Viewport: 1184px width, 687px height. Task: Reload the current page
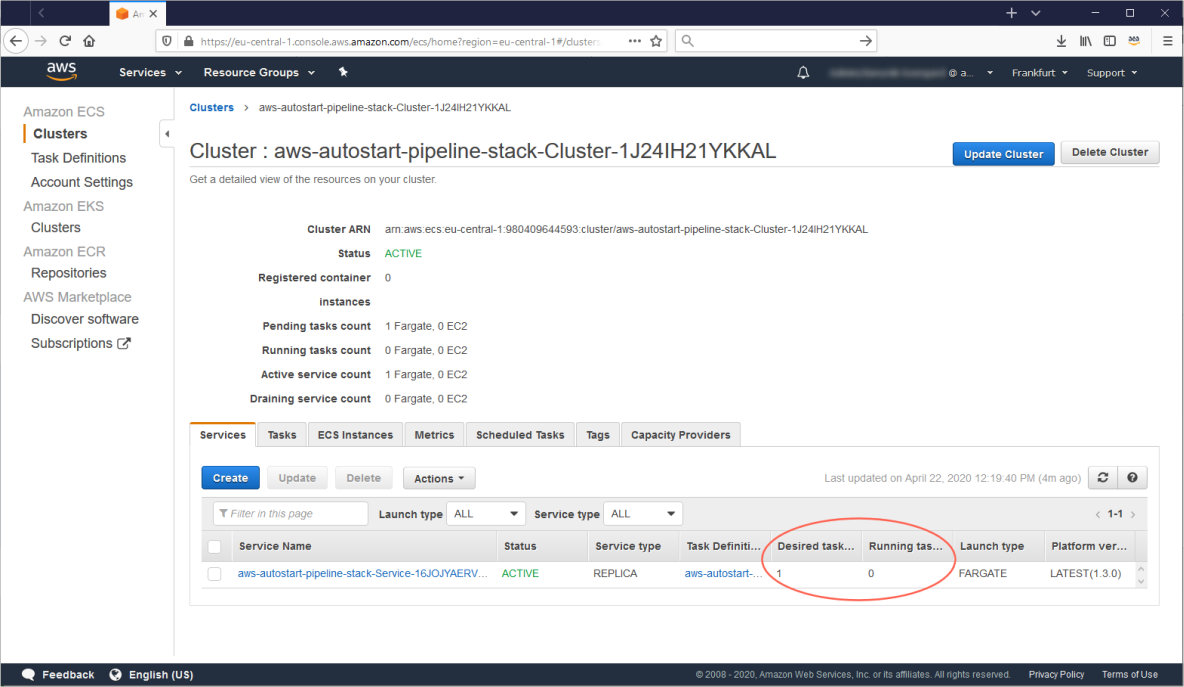point(65,41)
